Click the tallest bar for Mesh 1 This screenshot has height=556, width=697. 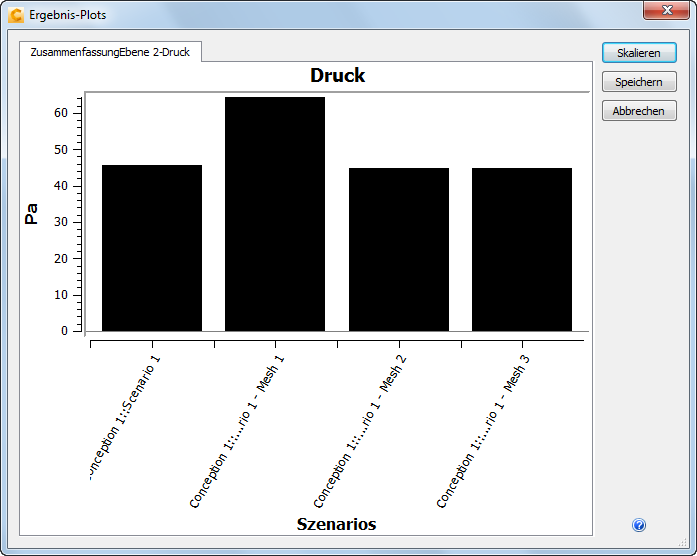click(275, 214)
